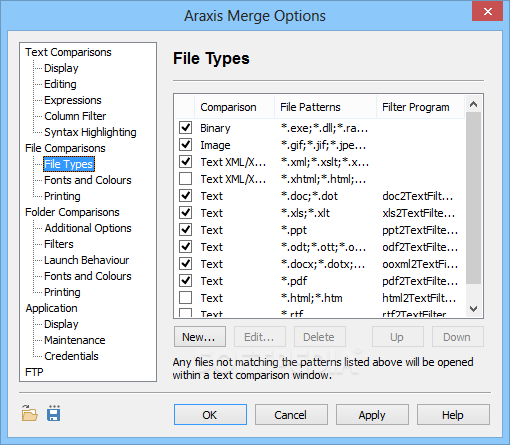Select File Types tree item
Viewport: 510px width, 445px height.
pyautogui.click(x=69, y=164)
